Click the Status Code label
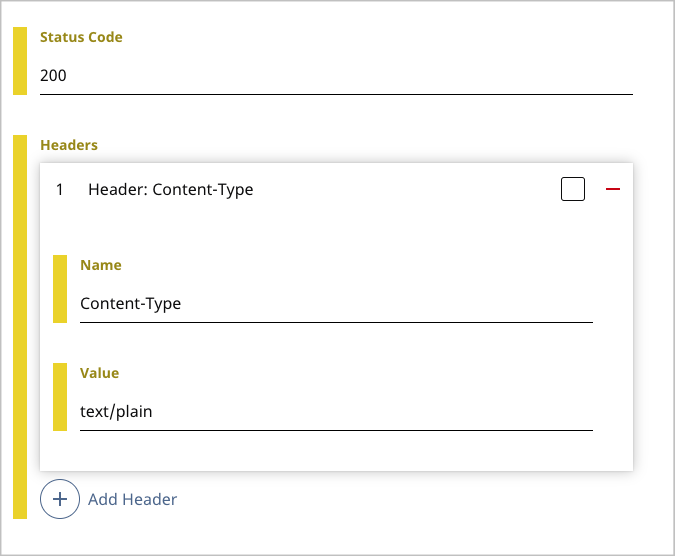The image size is (675, 556). [81, 37]
